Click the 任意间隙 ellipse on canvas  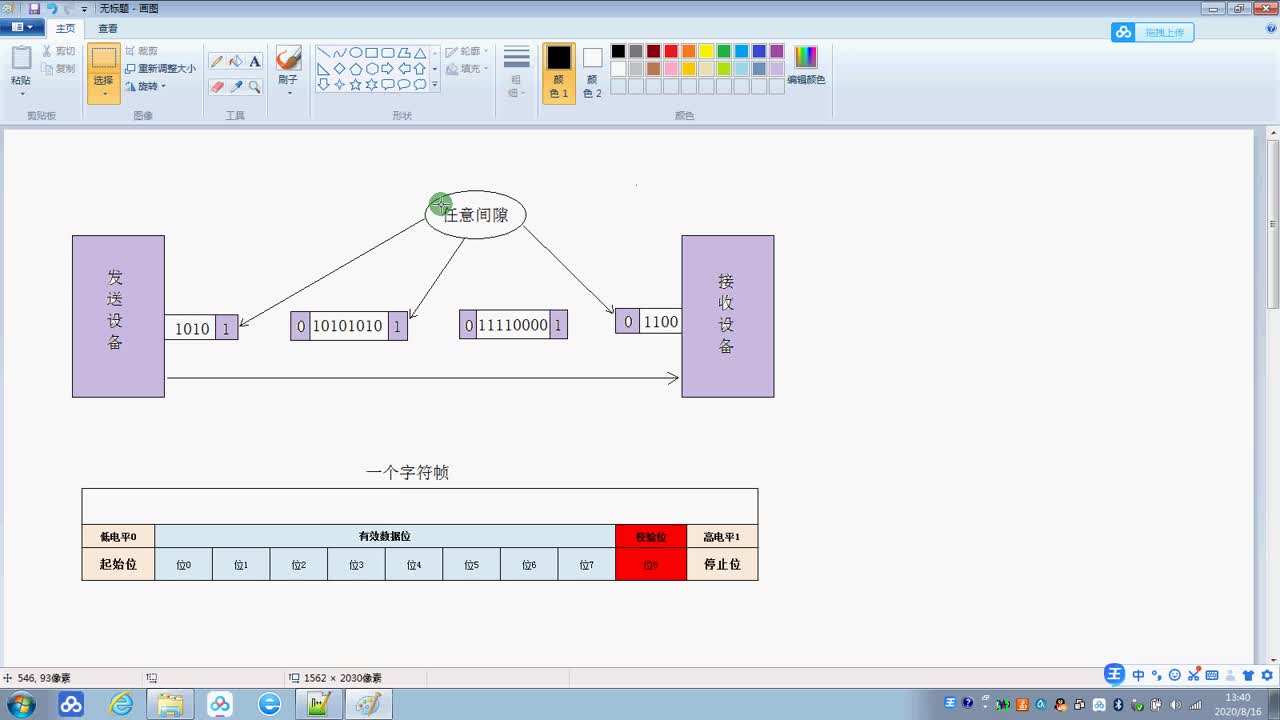[x=475, y=214]
